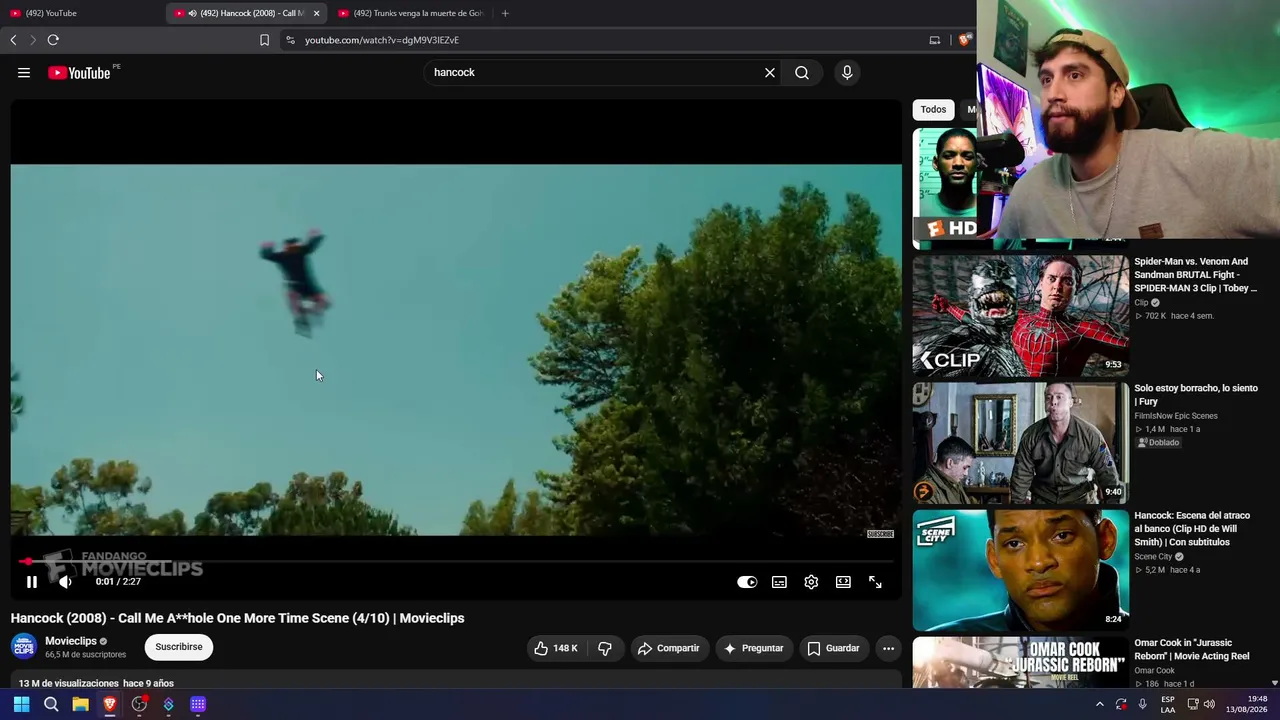Toggle autoplay switch in player
This screenshot has height=720, width=1280.
[747, 582]
